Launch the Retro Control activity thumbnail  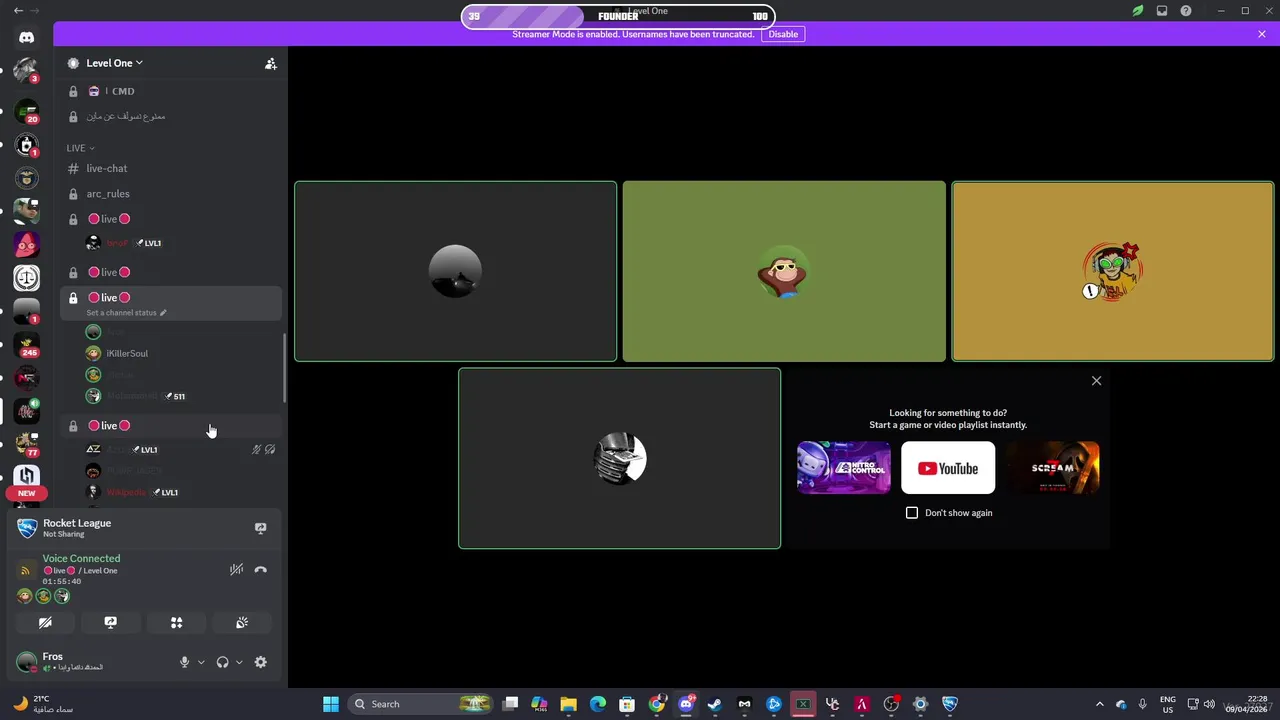[844, 468]
